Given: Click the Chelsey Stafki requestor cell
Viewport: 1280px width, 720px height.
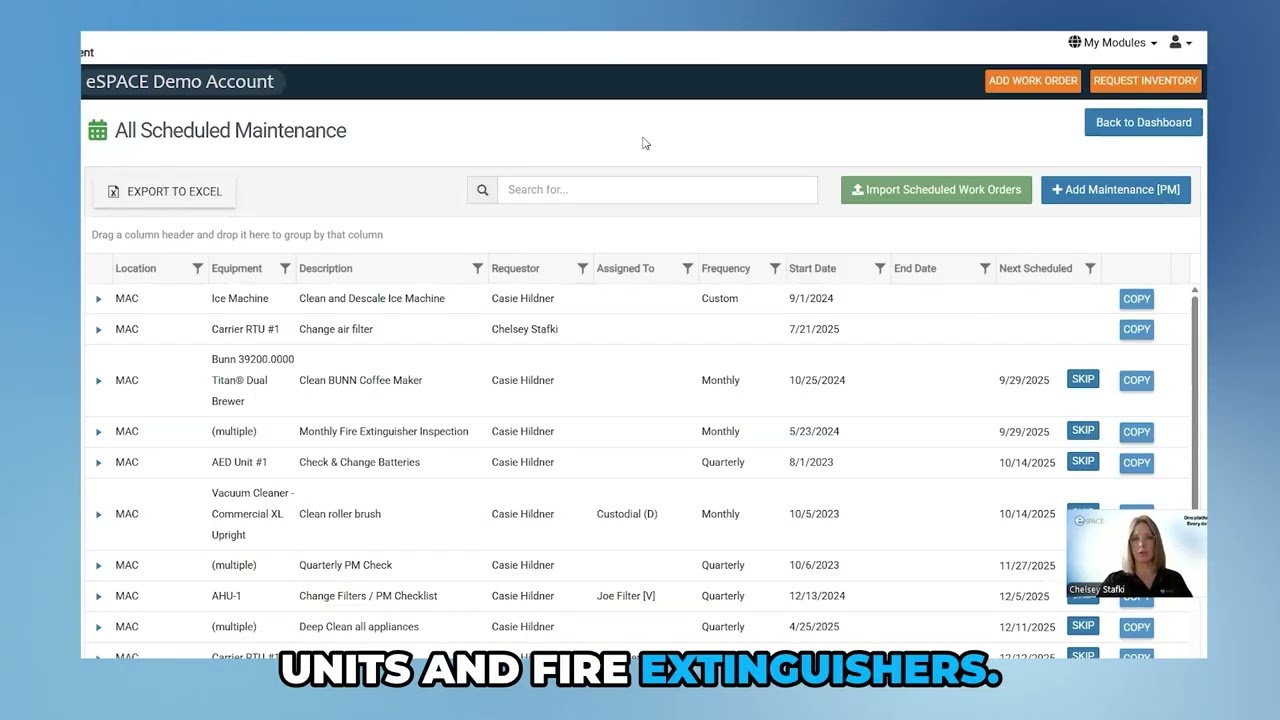Looking at the screenshot, I should [x=524, y=329].
